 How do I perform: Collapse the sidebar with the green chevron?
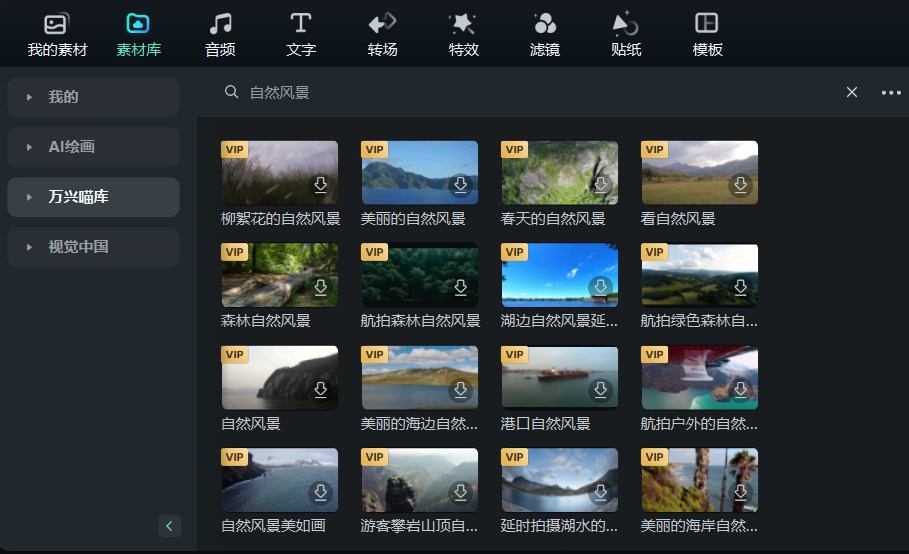tap(169, 526)
